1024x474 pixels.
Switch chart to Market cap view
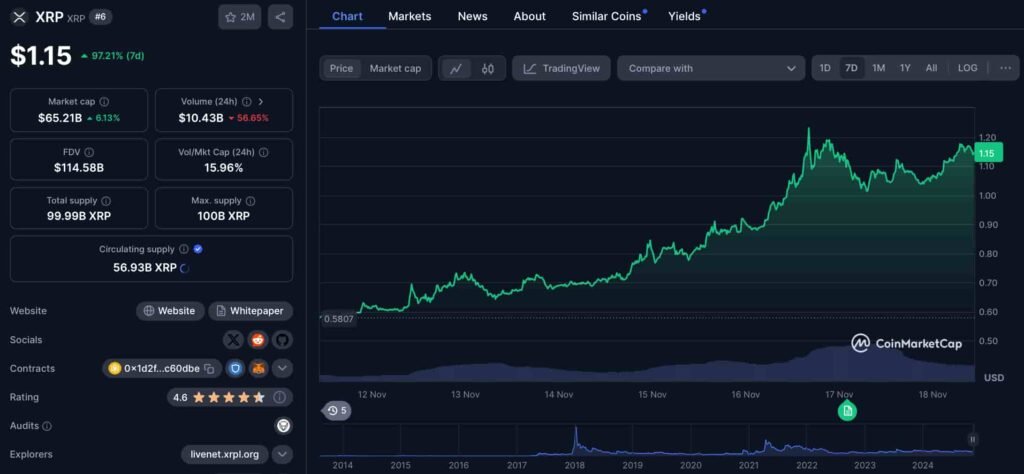[x=395, y=68]
